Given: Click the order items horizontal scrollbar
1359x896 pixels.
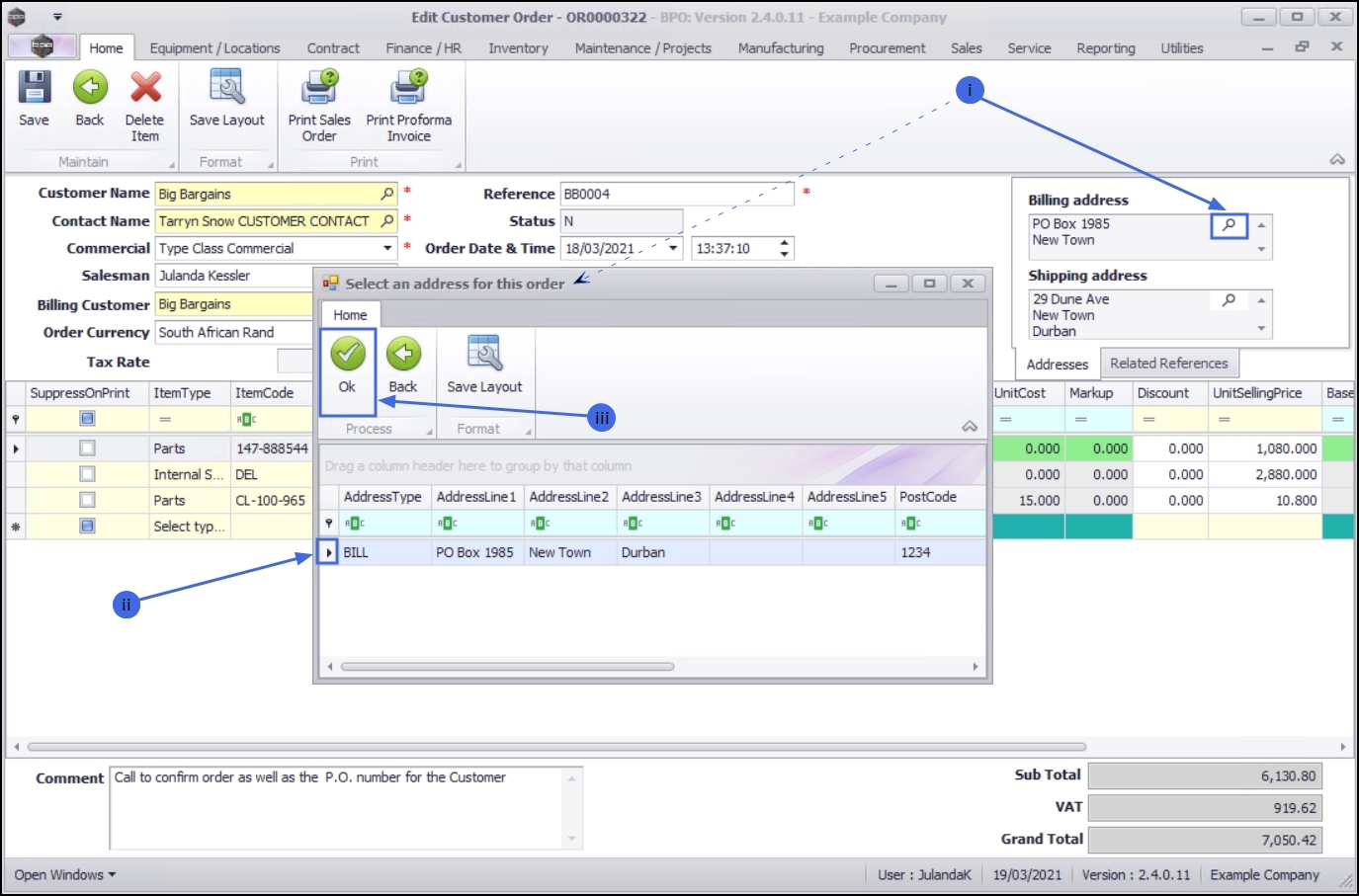Looking at the screenshot, I should 556,747.
